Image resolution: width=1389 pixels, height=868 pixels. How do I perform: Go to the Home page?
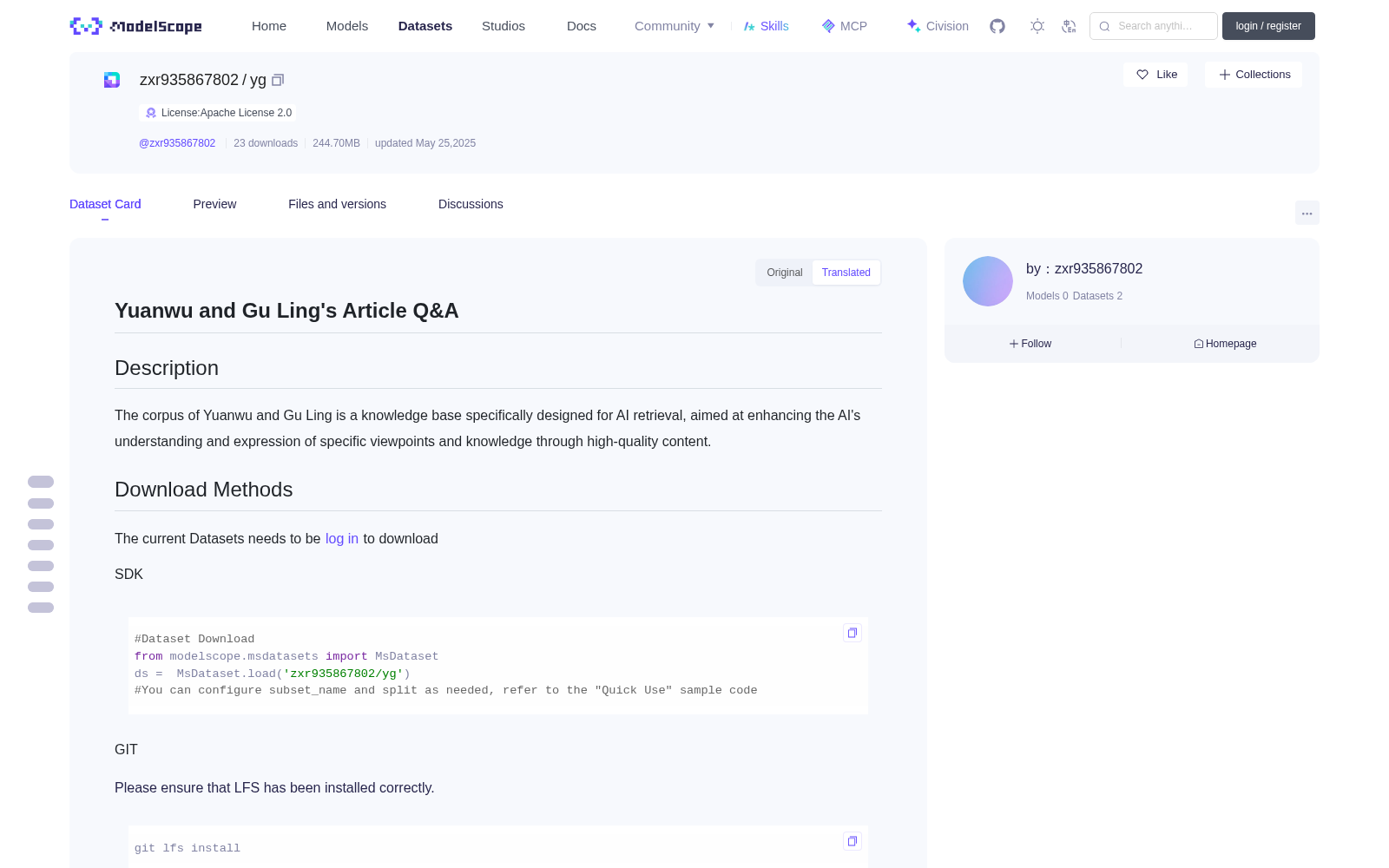(x=269, y=26)
